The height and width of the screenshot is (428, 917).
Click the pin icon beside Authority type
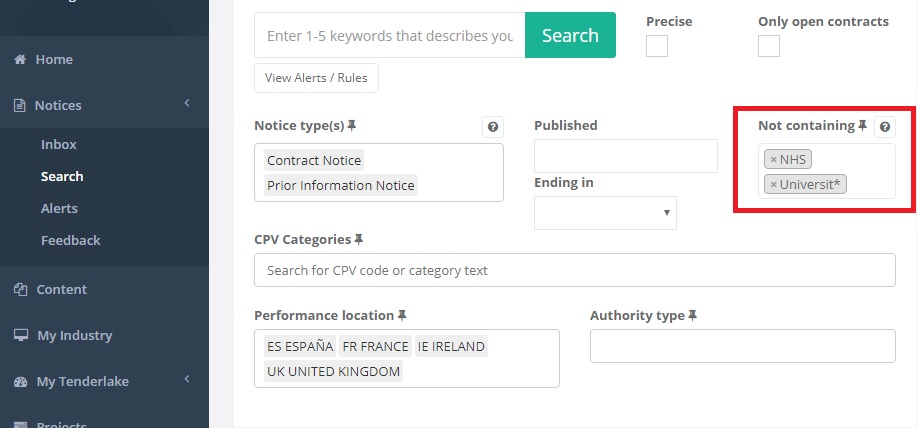point(690,315)
